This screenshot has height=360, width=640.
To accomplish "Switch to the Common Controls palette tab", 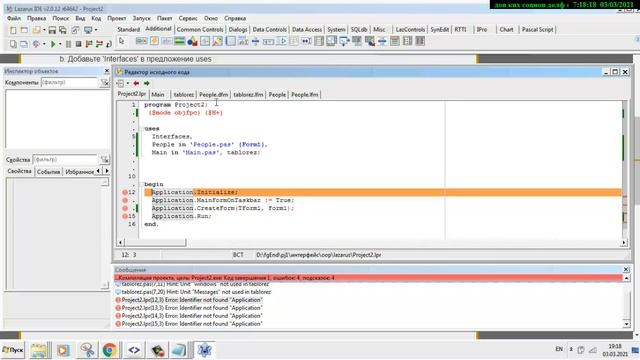I will [x=200, y=29].
